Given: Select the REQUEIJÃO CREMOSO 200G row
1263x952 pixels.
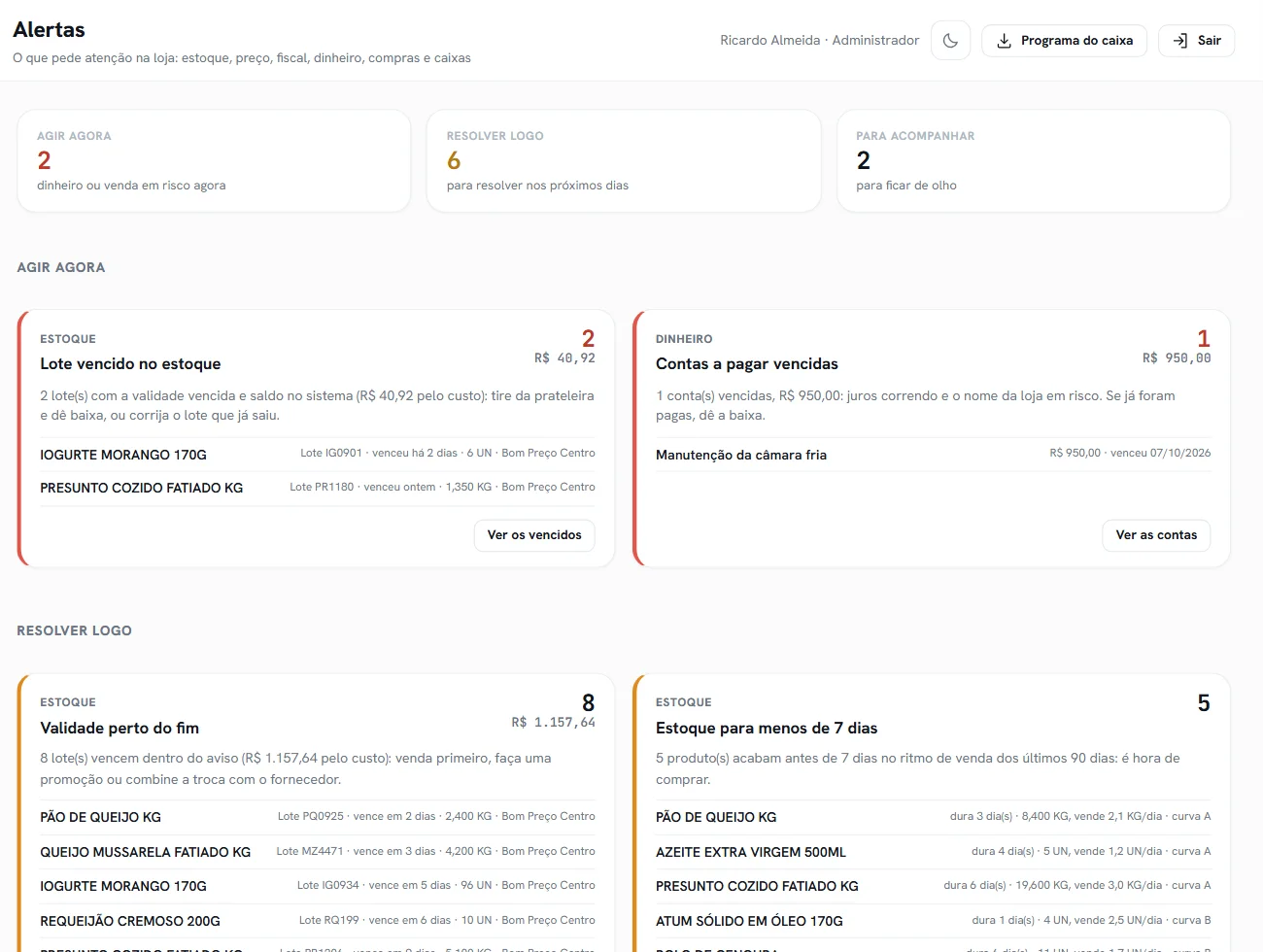Looking at the screenshot, I should coord(318,921).
